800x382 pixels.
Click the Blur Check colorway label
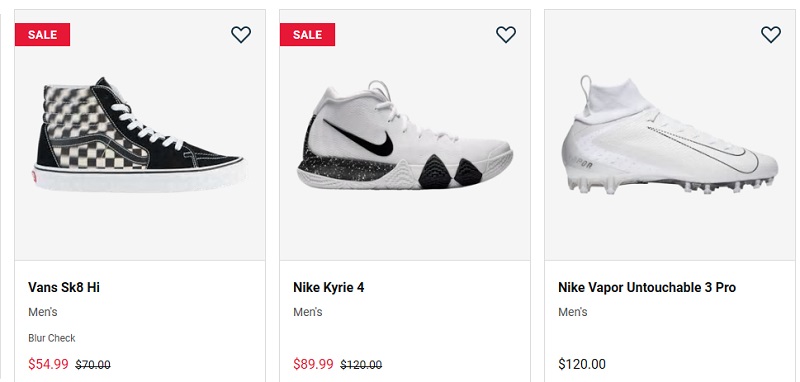pos(52,338)
